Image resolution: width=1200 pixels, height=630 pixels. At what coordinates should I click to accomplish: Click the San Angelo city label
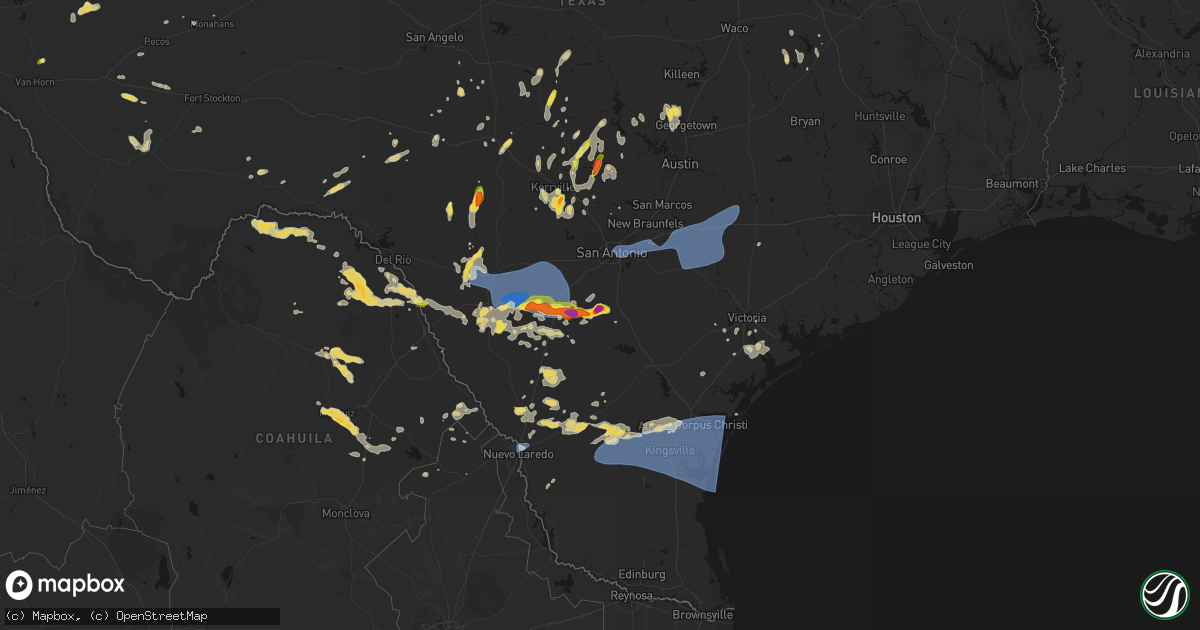434,37
